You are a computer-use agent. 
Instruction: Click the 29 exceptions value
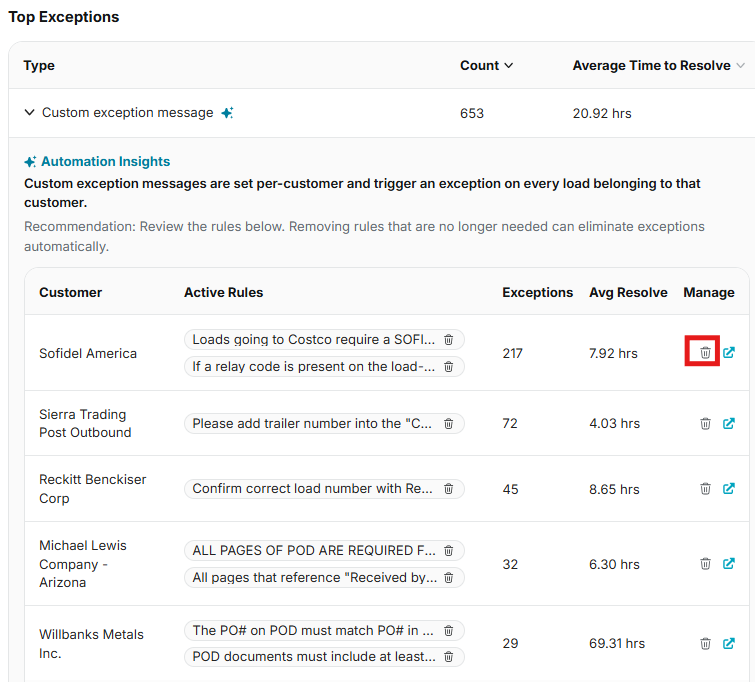[510, 643]
